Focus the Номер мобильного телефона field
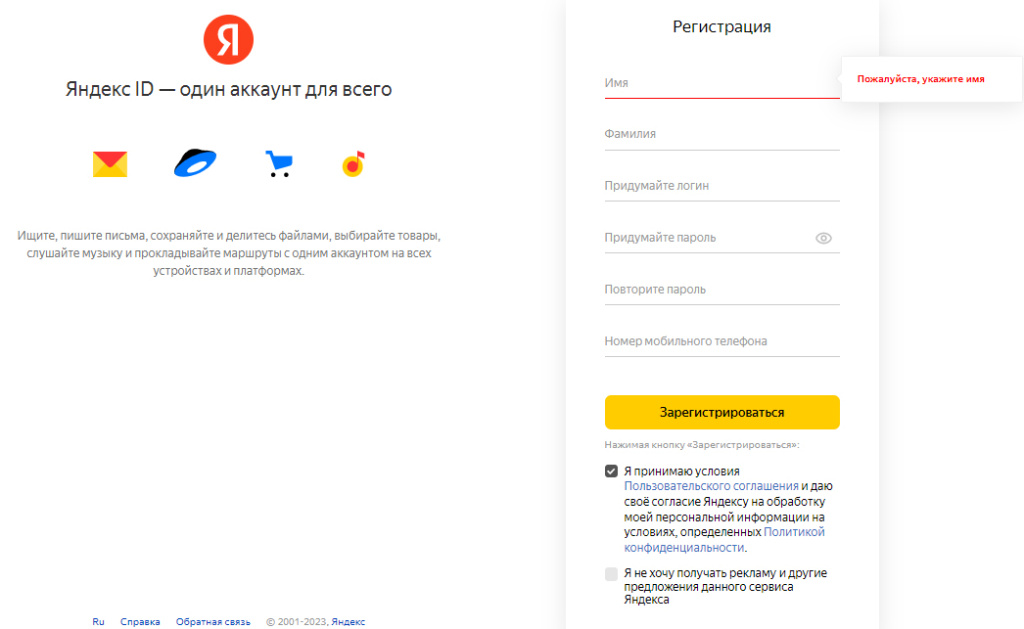The width and height of the screenshot is (1024, 629). (x=722, y=342)
